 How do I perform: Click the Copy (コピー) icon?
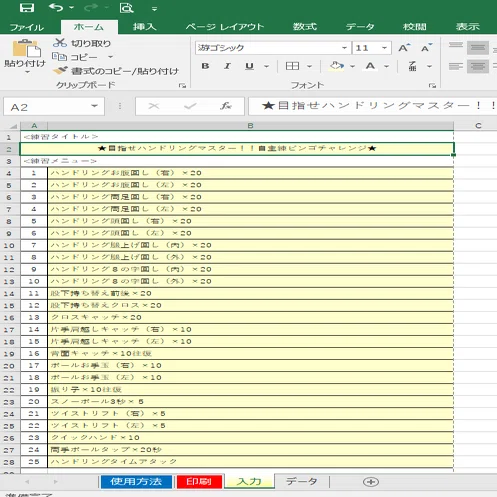pos(59,57)
